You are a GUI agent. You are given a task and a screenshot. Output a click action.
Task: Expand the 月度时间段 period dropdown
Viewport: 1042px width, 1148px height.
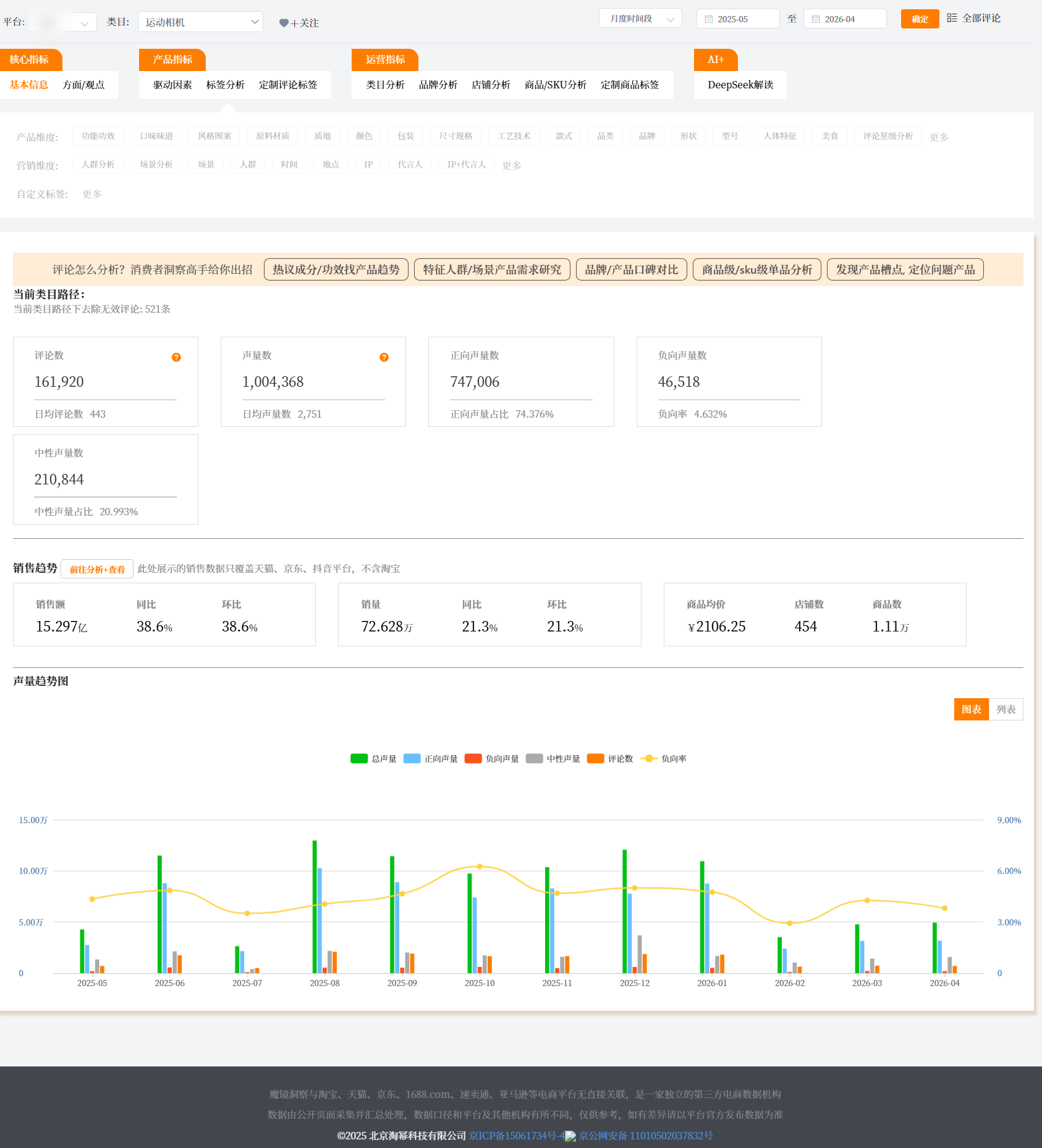(640, 19)
